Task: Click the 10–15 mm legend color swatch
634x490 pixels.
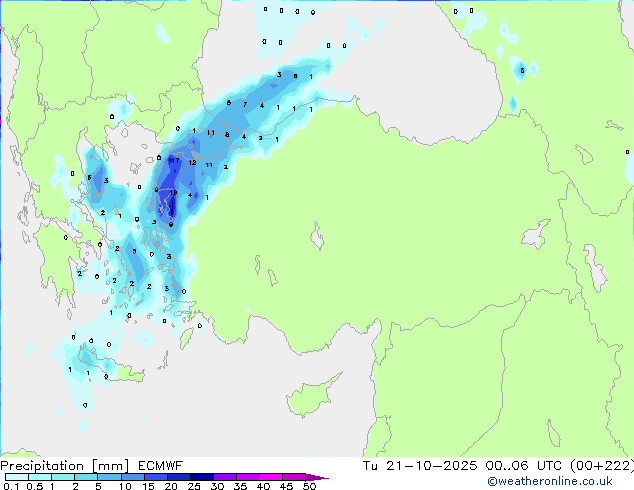Action: (133, 477)
